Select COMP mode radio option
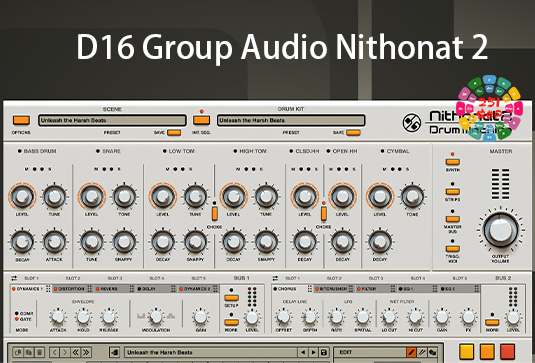 (16, 313)
